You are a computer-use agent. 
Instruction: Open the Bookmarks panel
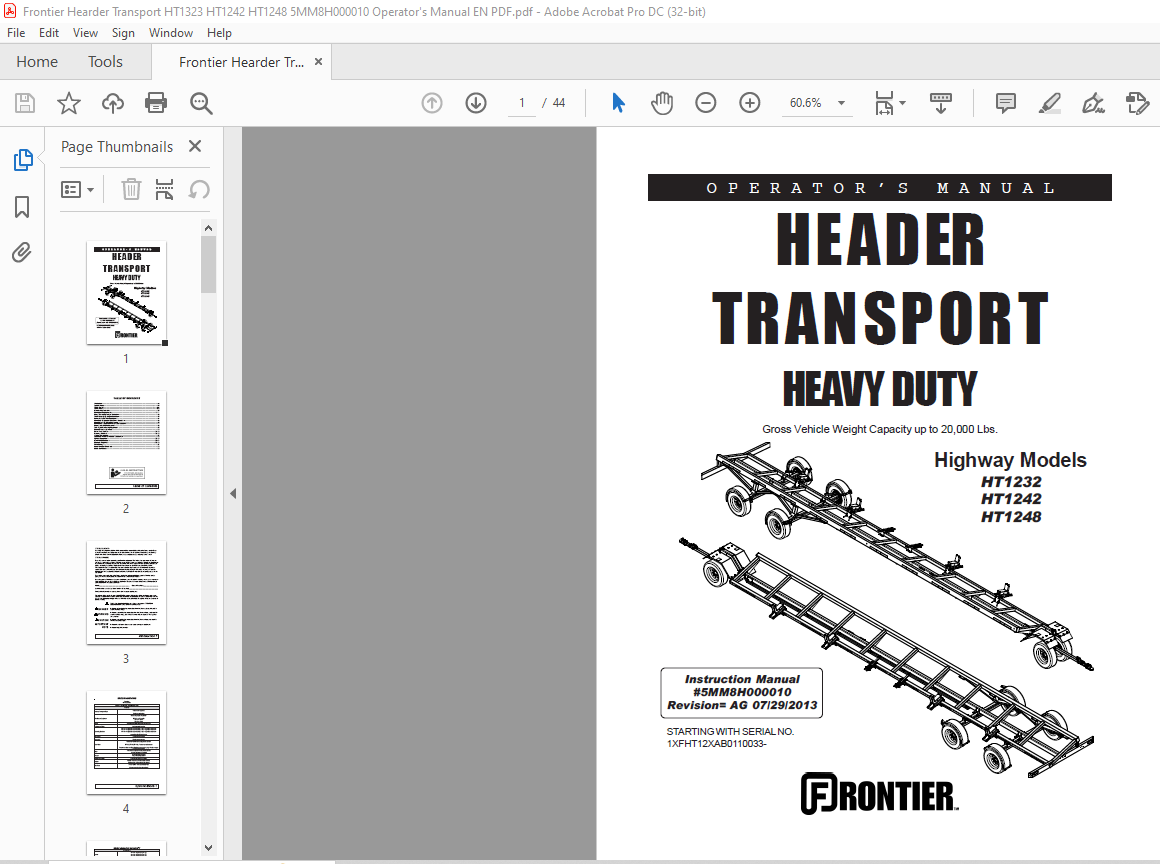[x=22, y=207]
